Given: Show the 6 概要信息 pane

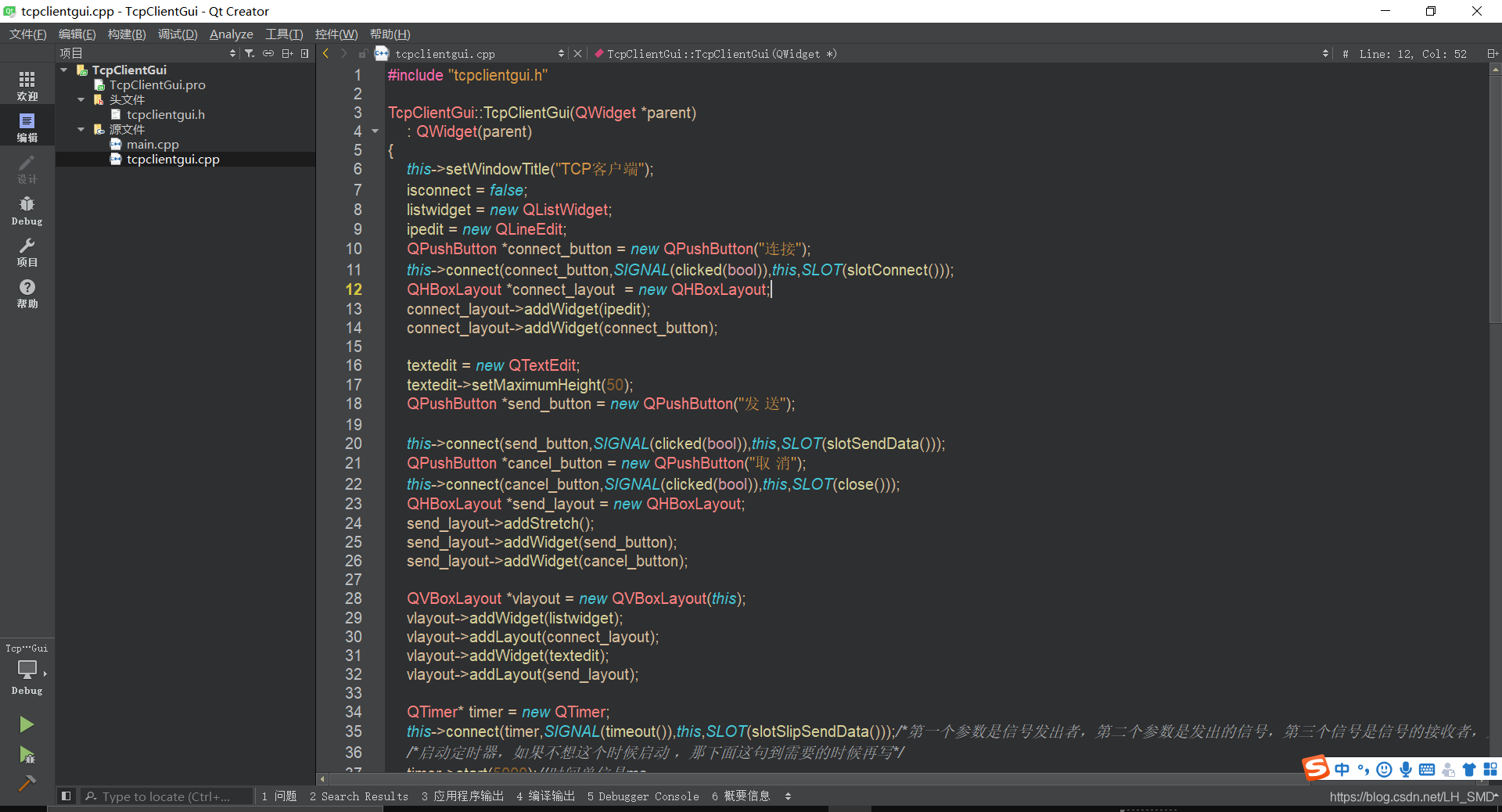Looking at the screenshot, I should (x=741, y=796).
